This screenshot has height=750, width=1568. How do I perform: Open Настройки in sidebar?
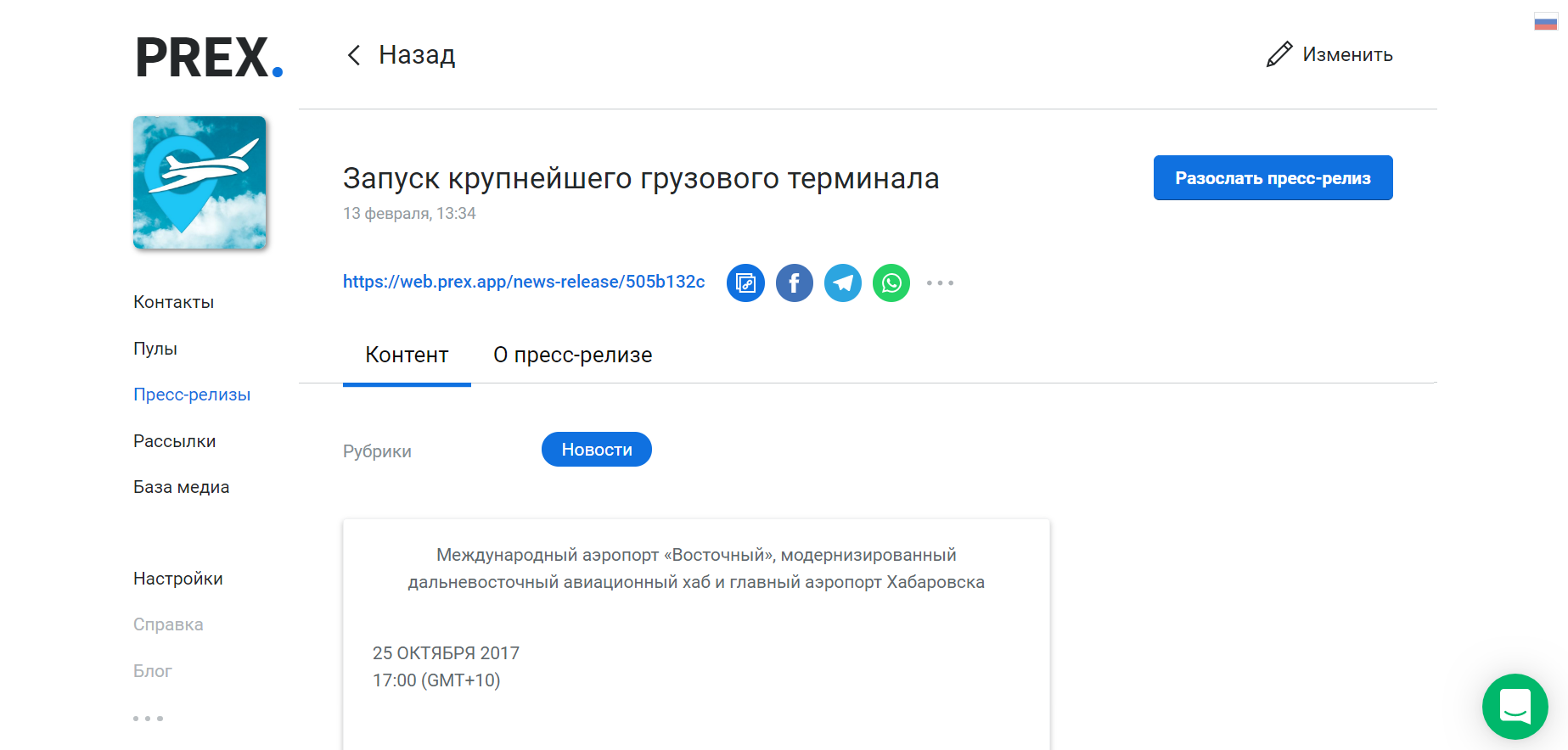coord(177,579)
